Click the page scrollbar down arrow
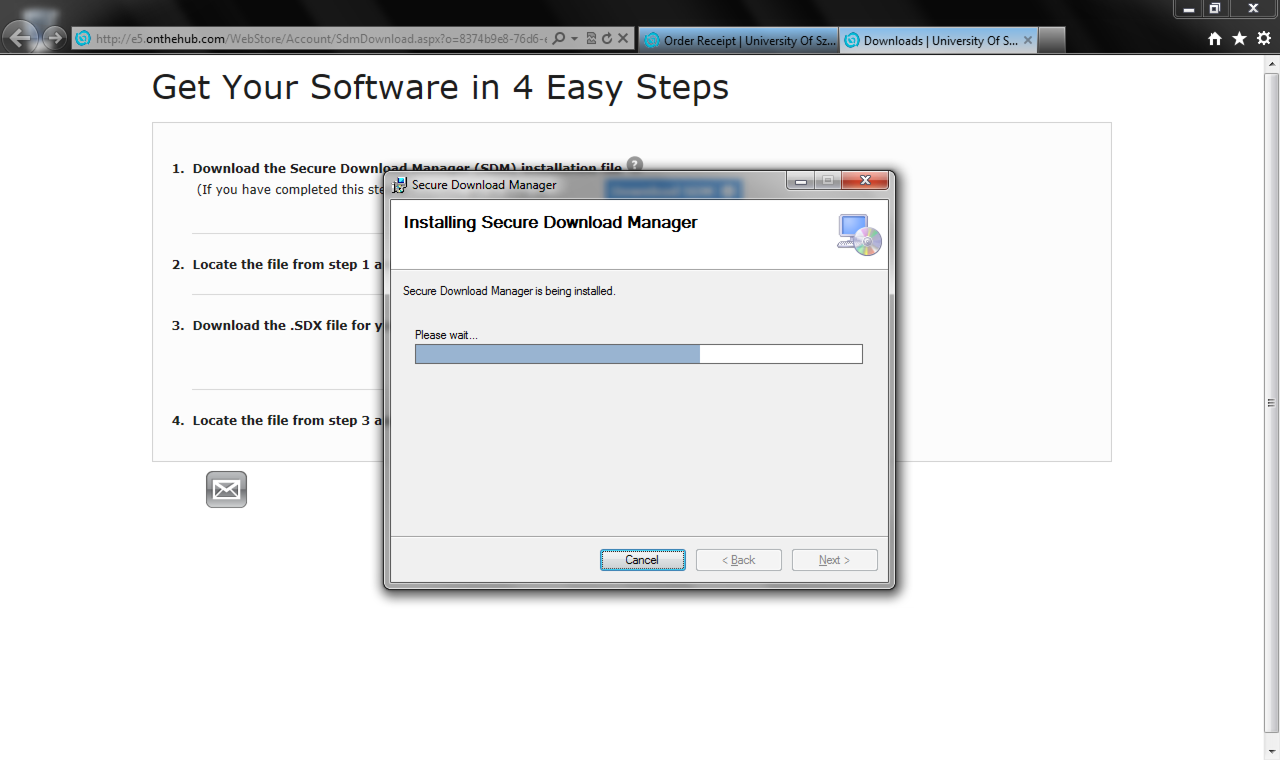The width and height of the screenshot is (1280, 760). (1272, 751)
